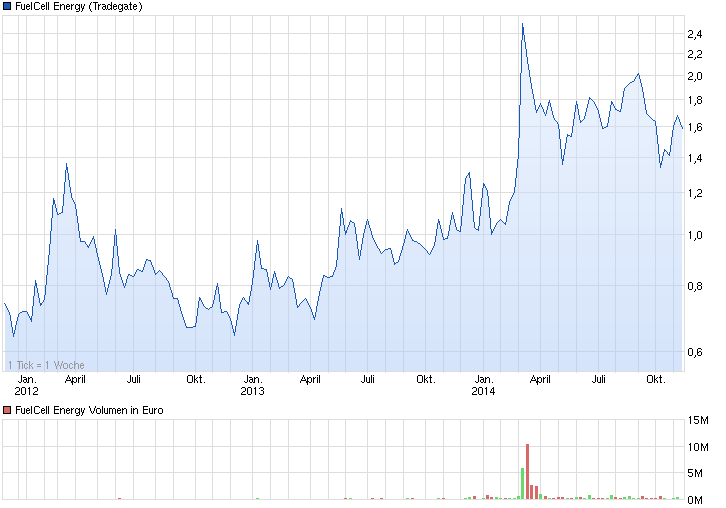Screen dimensions: 726x508
Task: Click the 15M volume axis label
Action: tap(698, 420)
